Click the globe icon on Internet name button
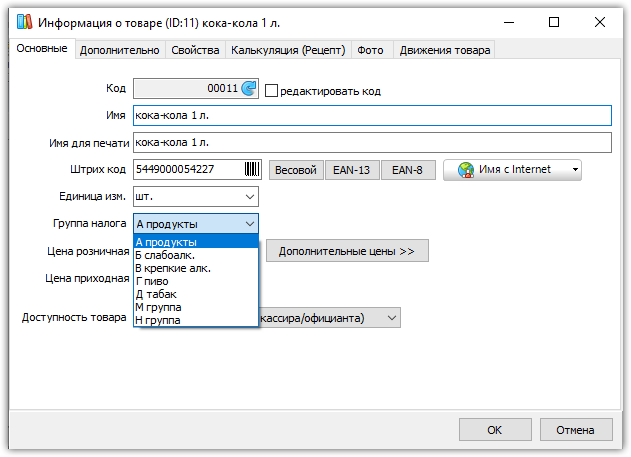631x457 pixels. tap(466, 170)
